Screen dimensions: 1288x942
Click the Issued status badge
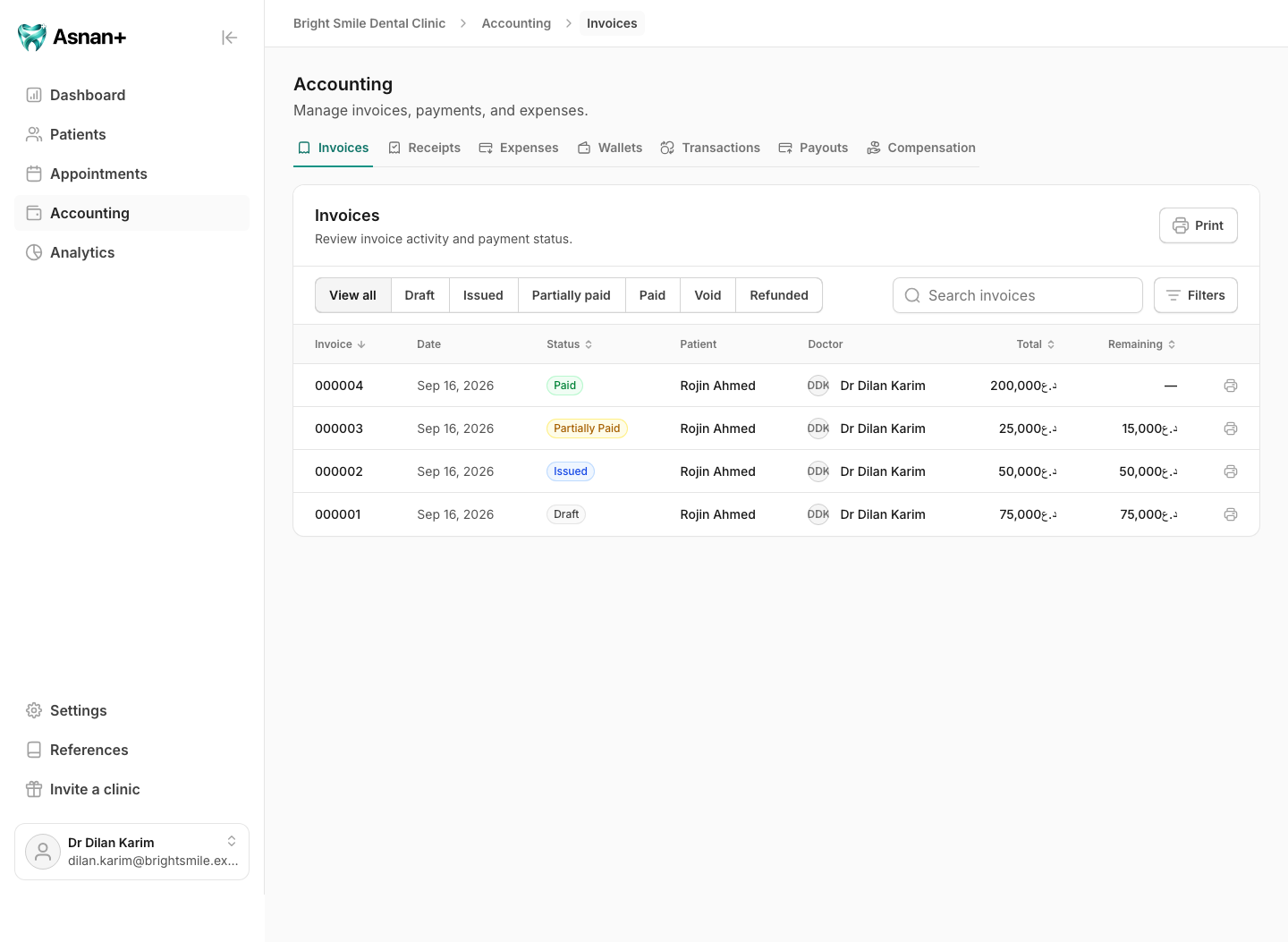(x=571, y=471)
